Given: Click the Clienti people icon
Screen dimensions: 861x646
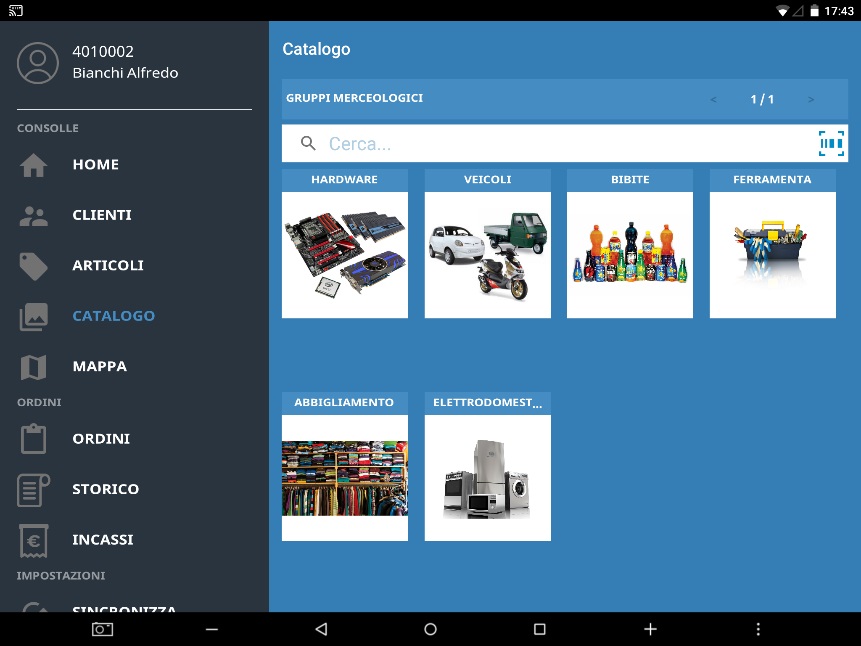Looking at the screenshot, I should [33, 215].
